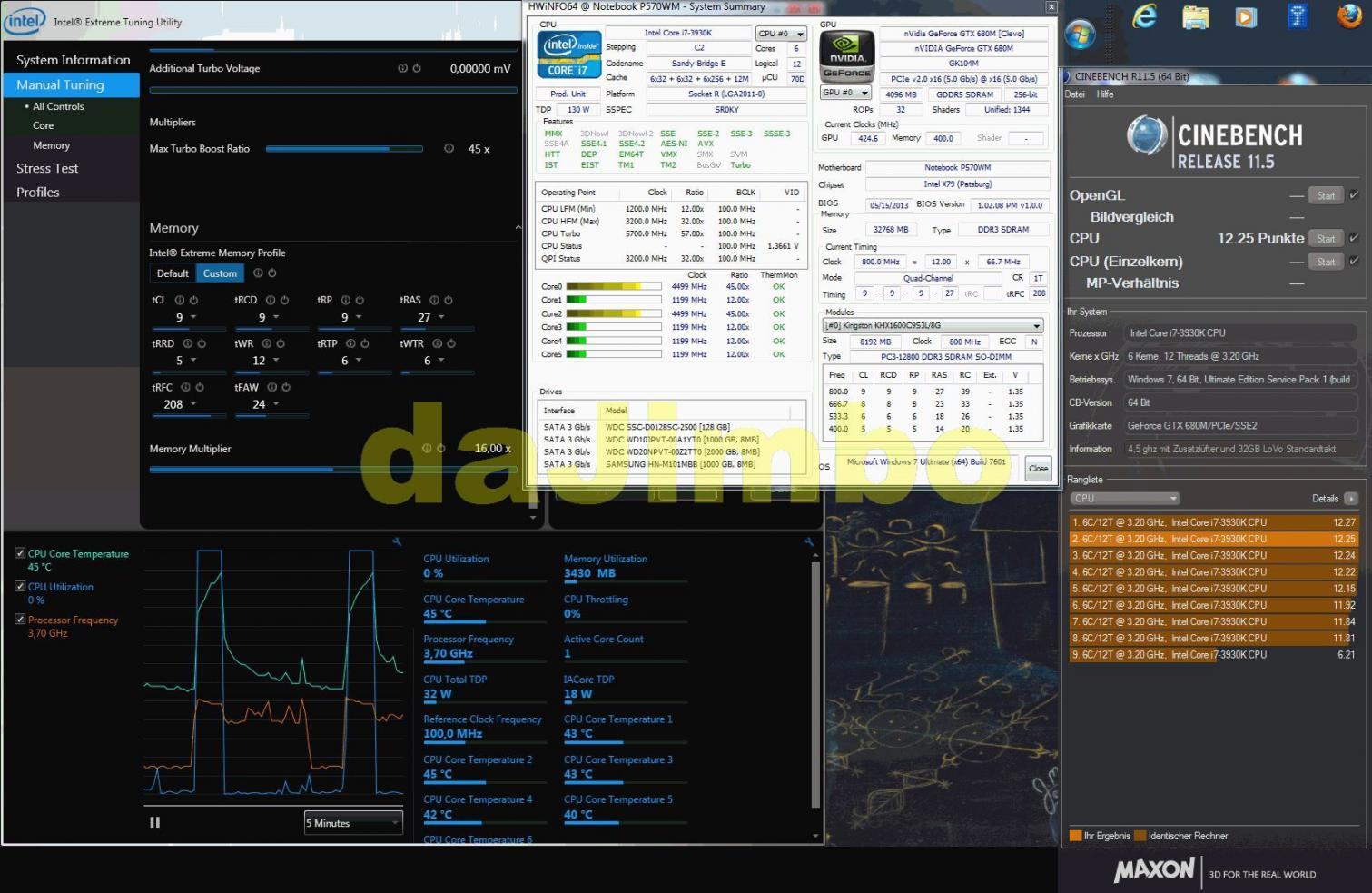This screenshot has height=893, width=1372.
Task: Open the tFAW value dropdown
Action: [x=276, y=404]
